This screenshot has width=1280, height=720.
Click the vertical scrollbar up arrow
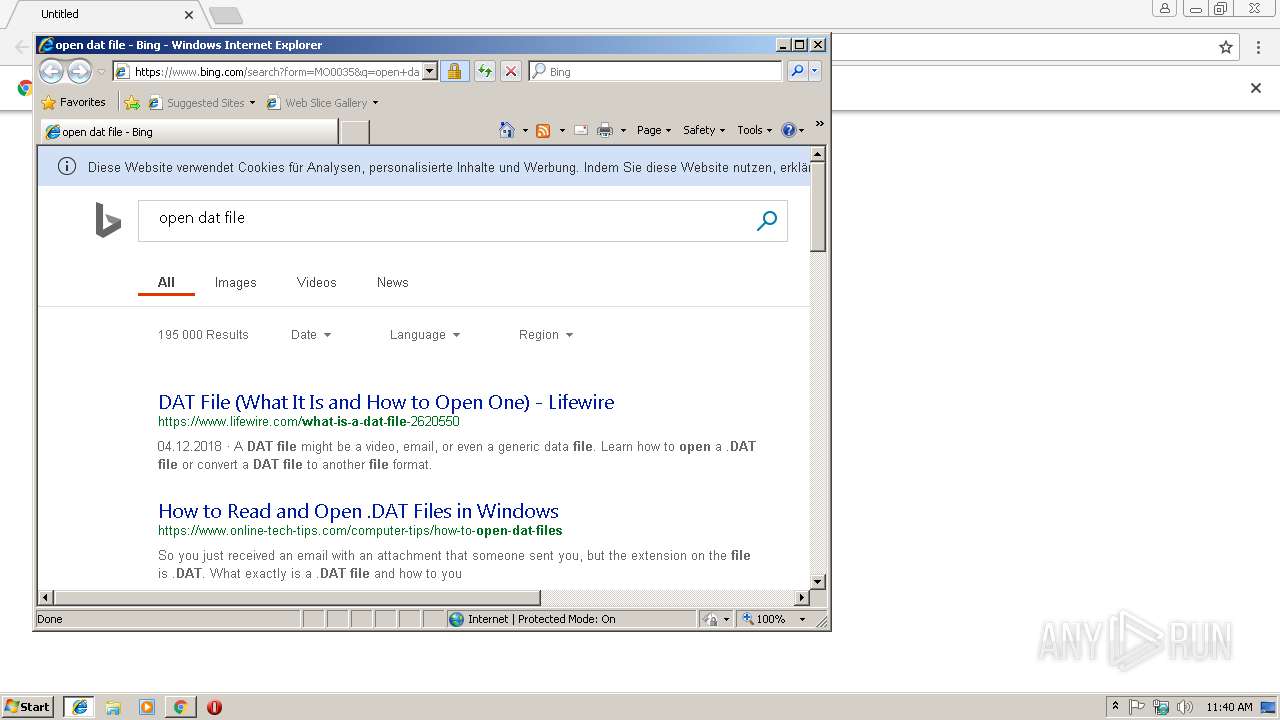pyautogui.click(x=817, y=155)
